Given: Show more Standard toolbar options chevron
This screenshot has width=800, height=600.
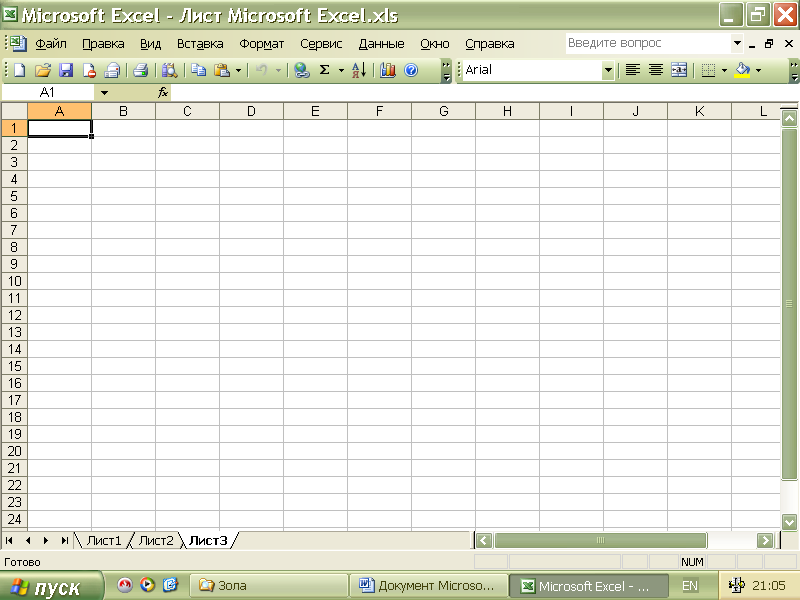Looking at the screenshot, I should (x=446, y=71).
